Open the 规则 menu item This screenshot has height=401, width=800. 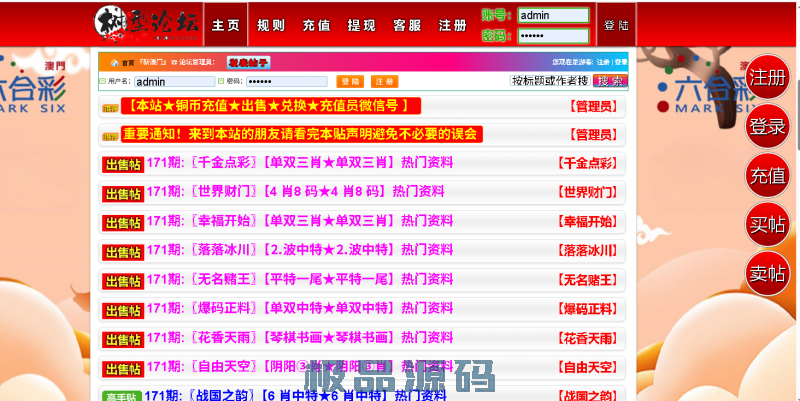[271, 26]
